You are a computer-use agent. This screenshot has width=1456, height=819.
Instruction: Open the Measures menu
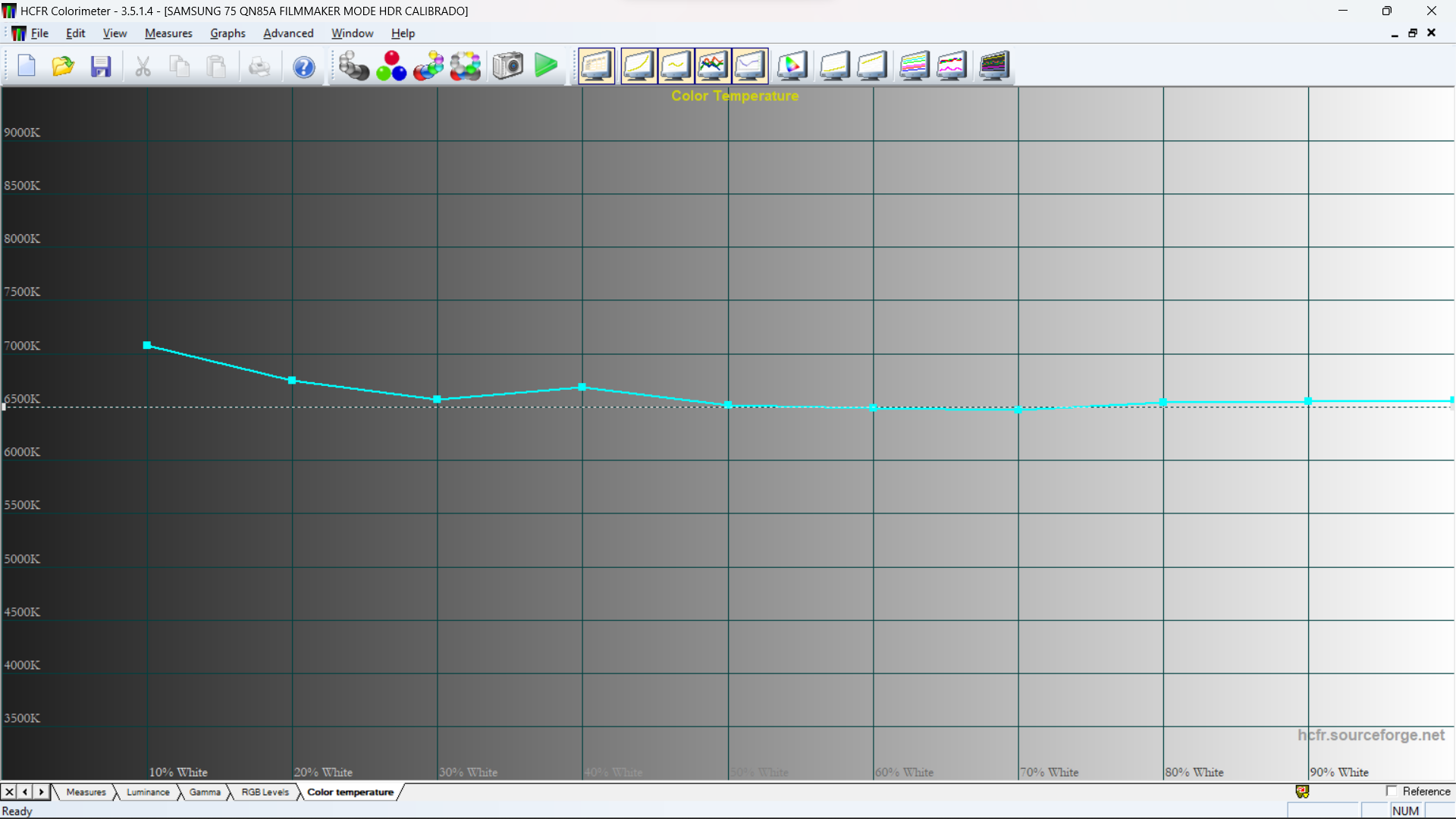click(168, 33)
